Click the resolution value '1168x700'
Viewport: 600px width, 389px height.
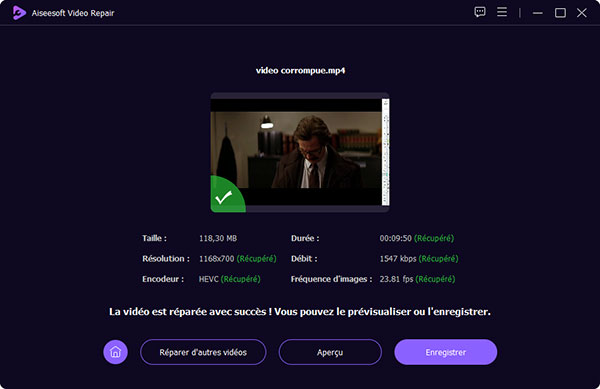point(217,259)
